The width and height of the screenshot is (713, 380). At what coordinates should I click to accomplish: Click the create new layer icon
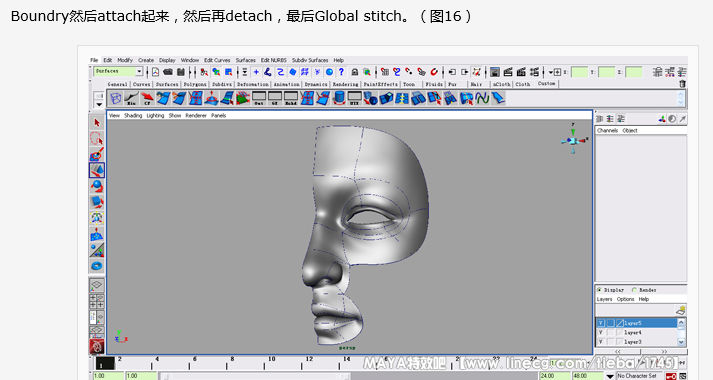click(x=681, y=310)
